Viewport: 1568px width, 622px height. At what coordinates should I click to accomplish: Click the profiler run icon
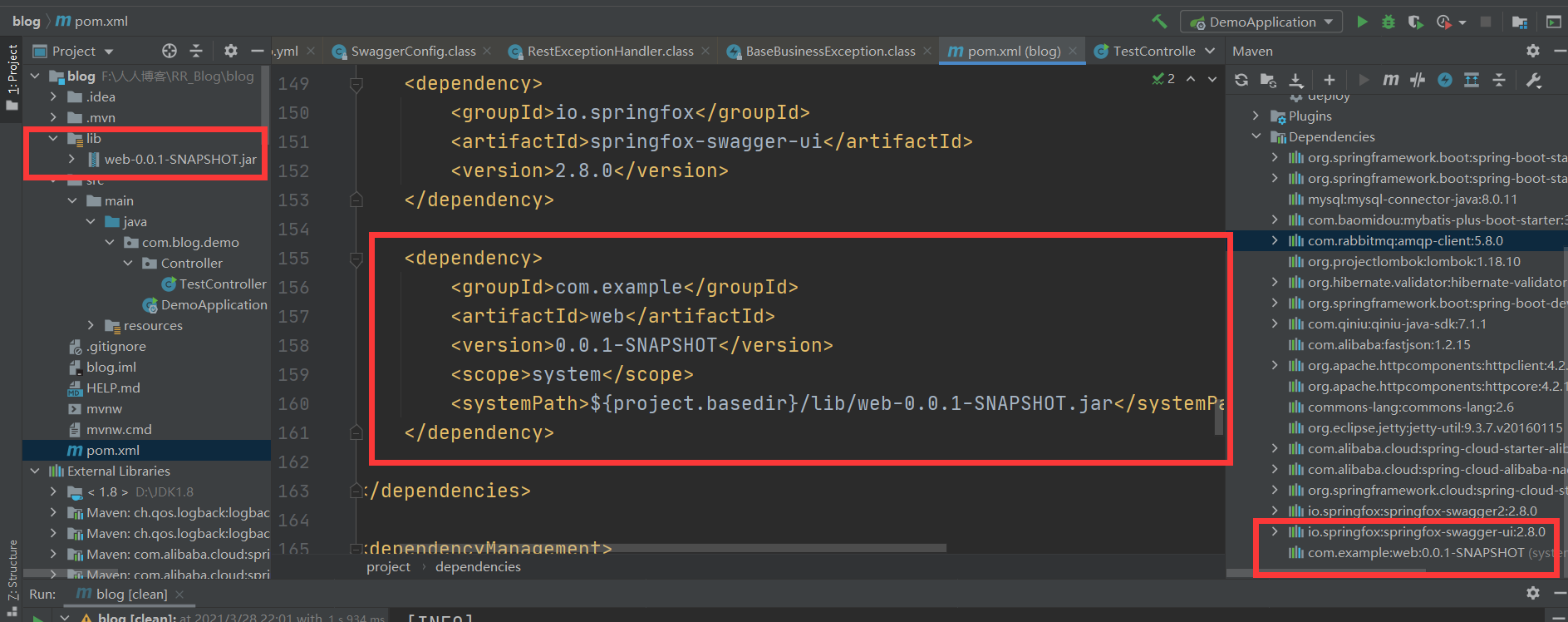click(1443, 22)
